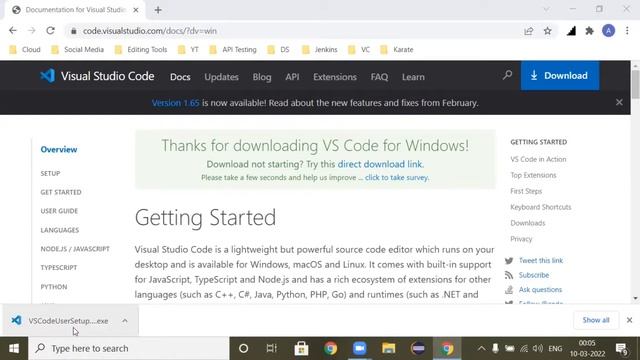The width and height of the screenshot is (640, 360).
Task: Select the Learn nav item
Action: tap(413, 77)
